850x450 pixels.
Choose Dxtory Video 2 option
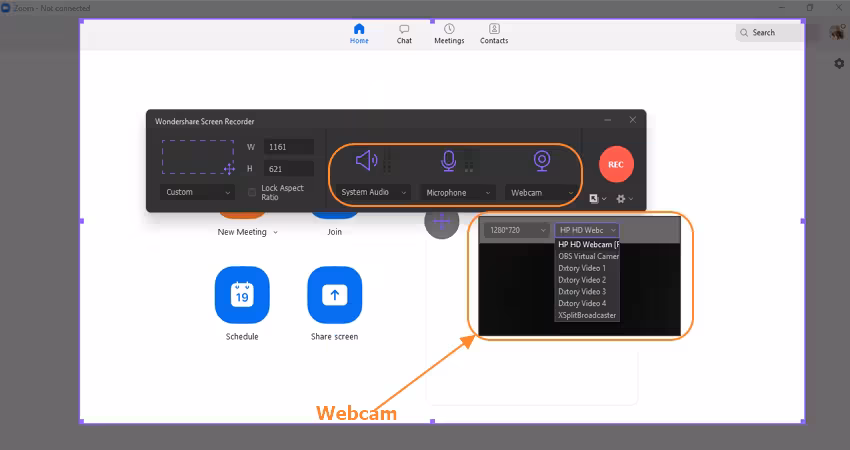coord(587,280)
